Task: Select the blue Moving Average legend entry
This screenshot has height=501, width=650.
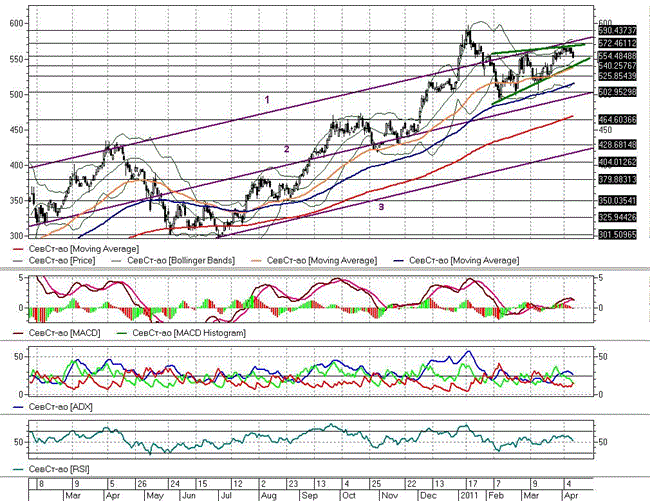Action: point(456,261)
